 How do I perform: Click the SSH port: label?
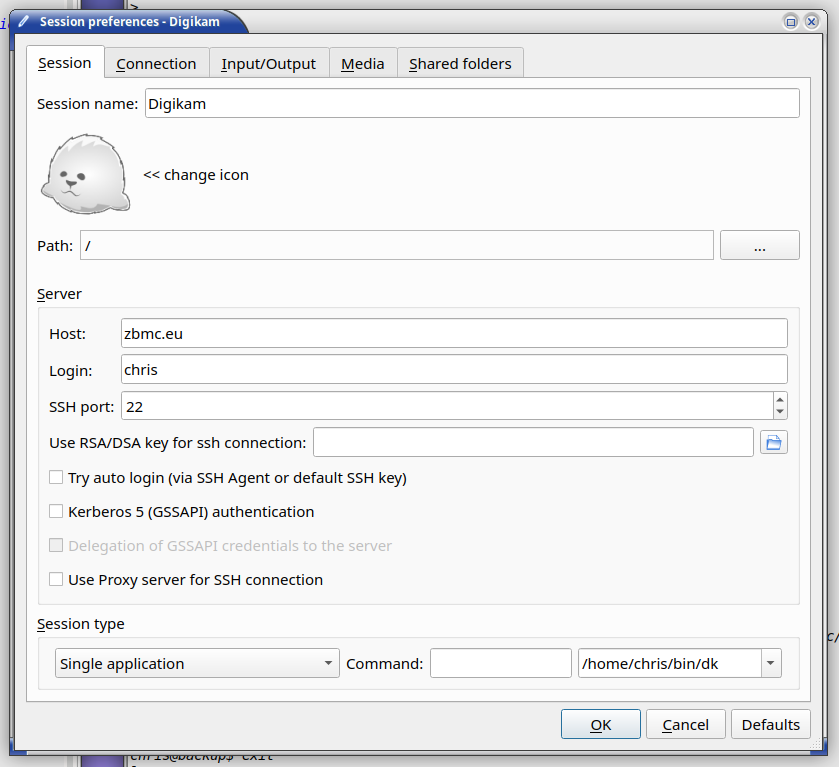coord(82,407)
